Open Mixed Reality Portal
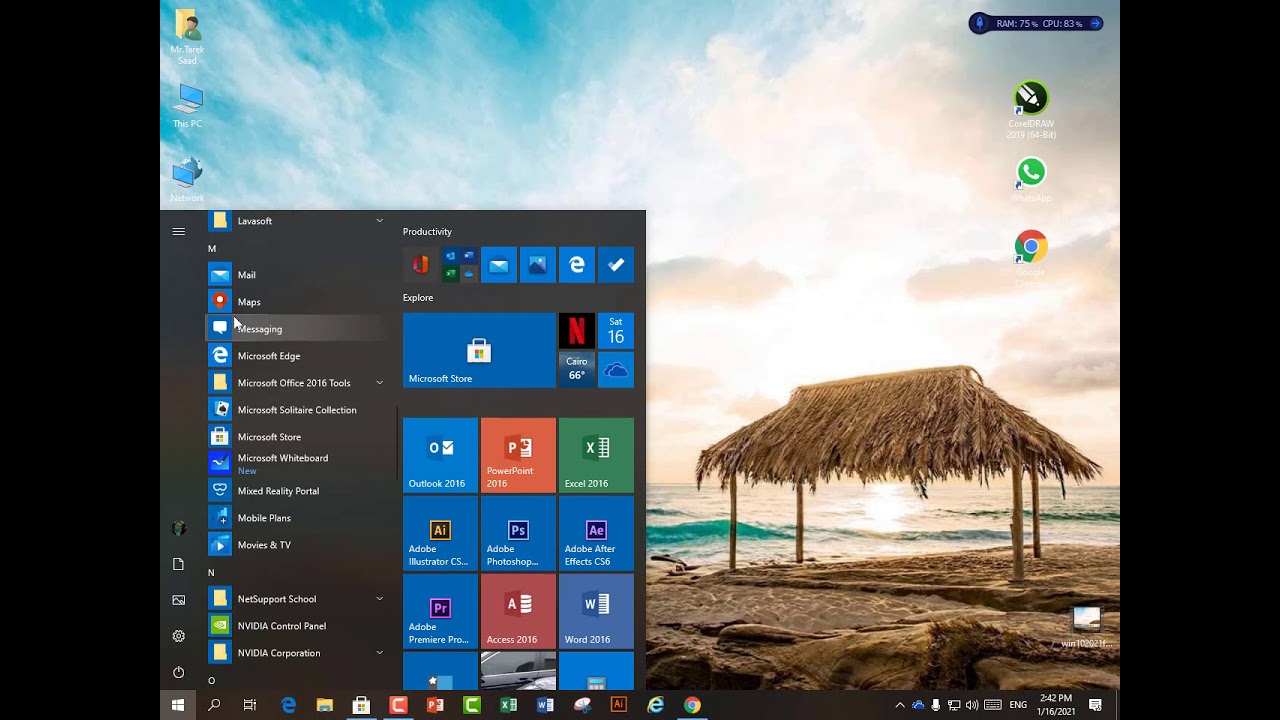 pyautogui.click(x=295, y=491)
